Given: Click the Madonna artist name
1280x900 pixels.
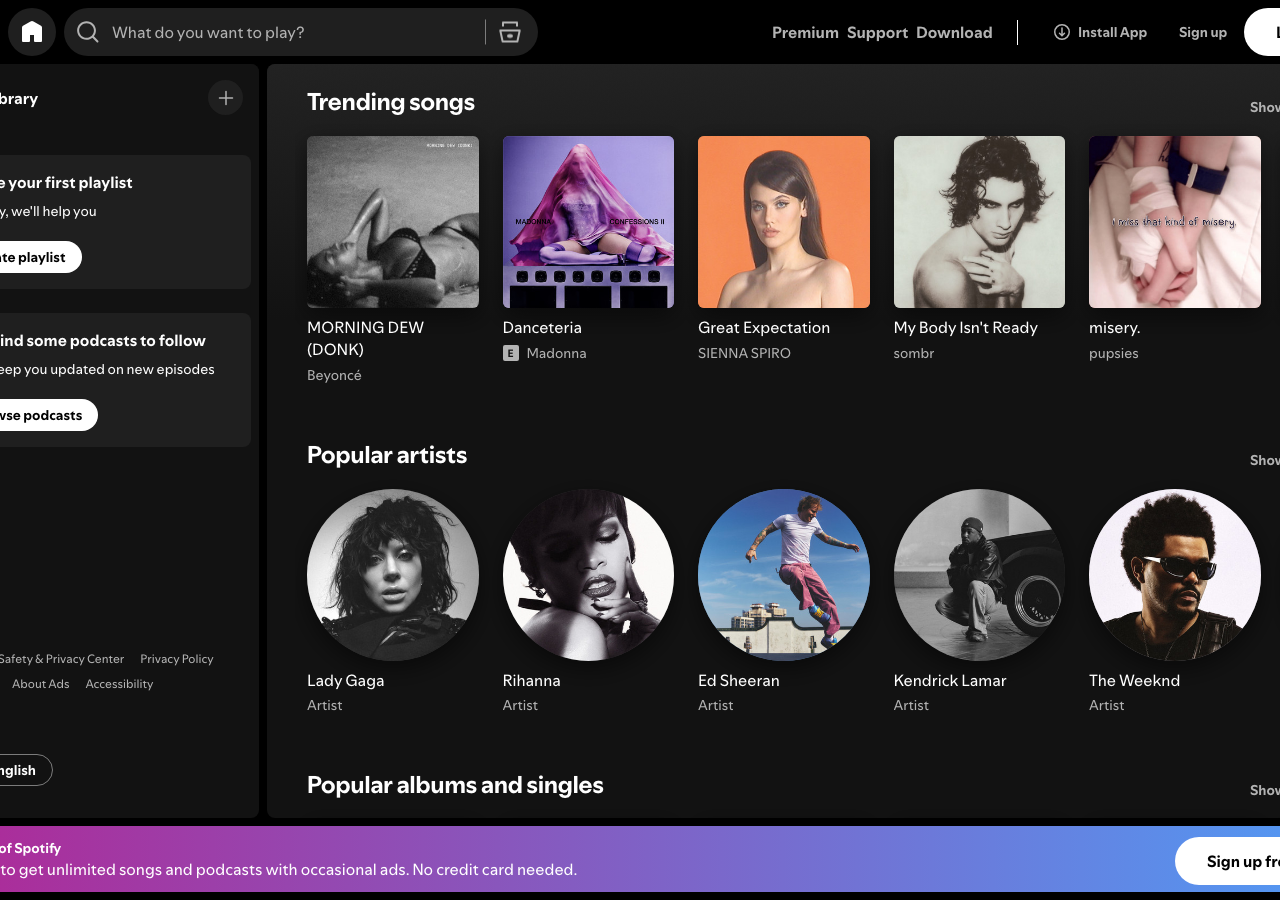Looking at the screenshot, I should [x=556, y=353].
